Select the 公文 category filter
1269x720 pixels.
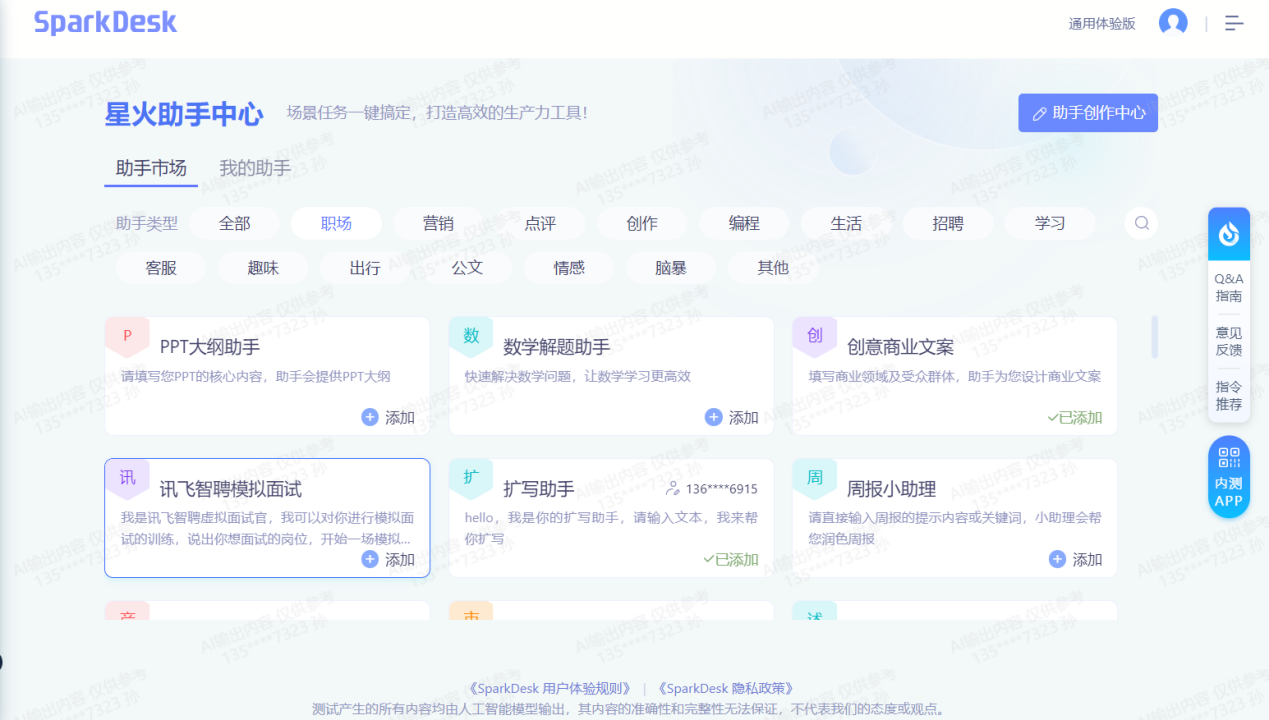point(467,267)
